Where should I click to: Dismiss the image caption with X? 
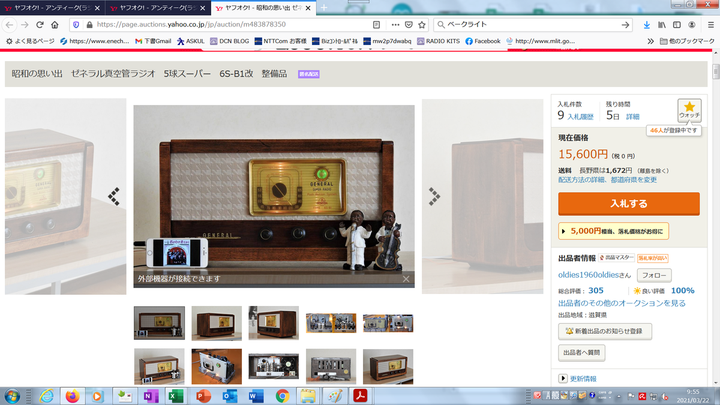405,279
